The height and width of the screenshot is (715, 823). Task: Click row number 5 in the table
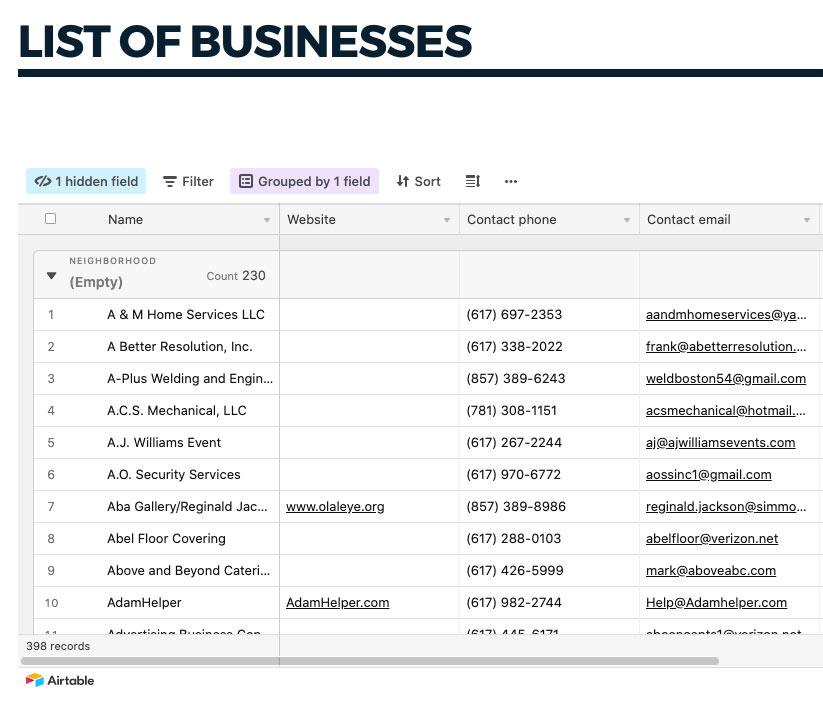click(51, 443)
